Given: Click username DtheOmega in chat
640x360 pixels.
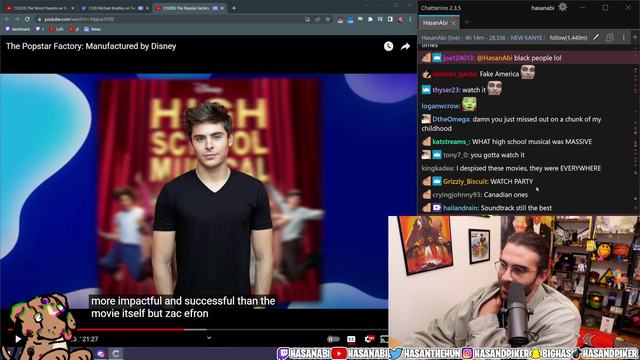Looking at the screenshot, I should tap(451, 119).
